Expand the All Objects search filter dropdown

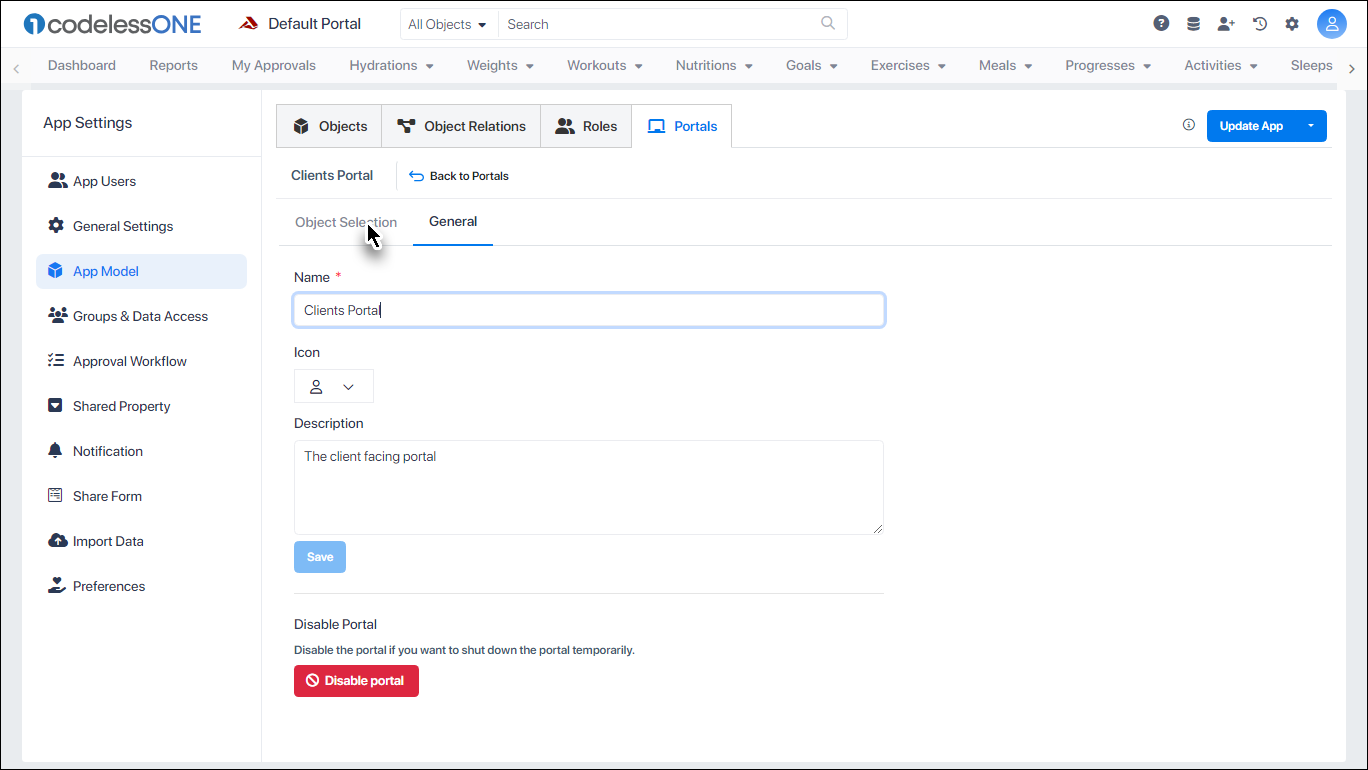[448, 23]
